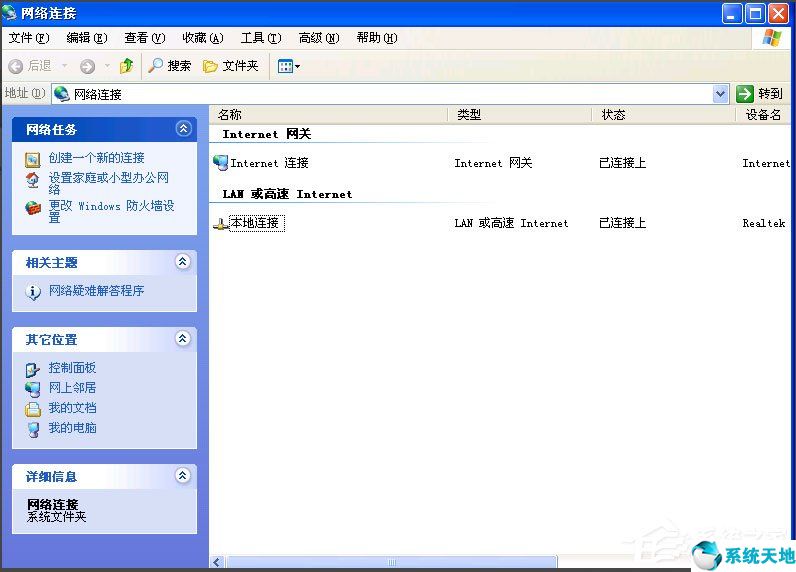Viewport: 796px width, 572px height.
Task: Click the Go (转到) button
Action: [760, 94]
